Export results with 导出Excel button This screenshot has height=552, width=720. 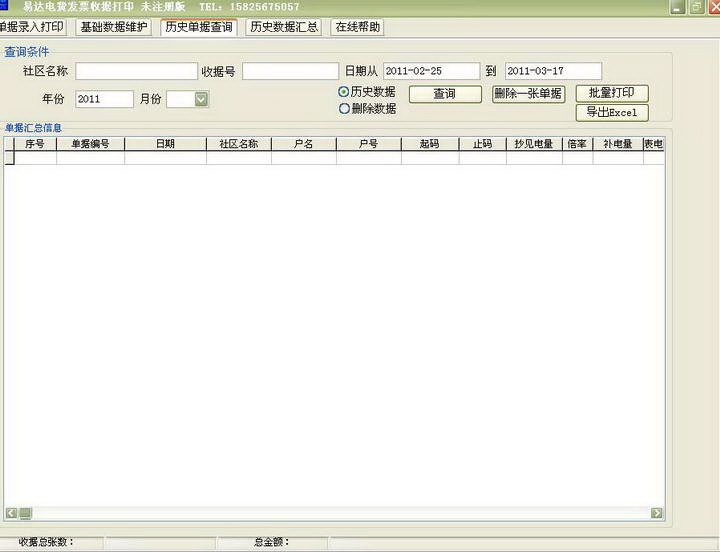click(611, 112)
